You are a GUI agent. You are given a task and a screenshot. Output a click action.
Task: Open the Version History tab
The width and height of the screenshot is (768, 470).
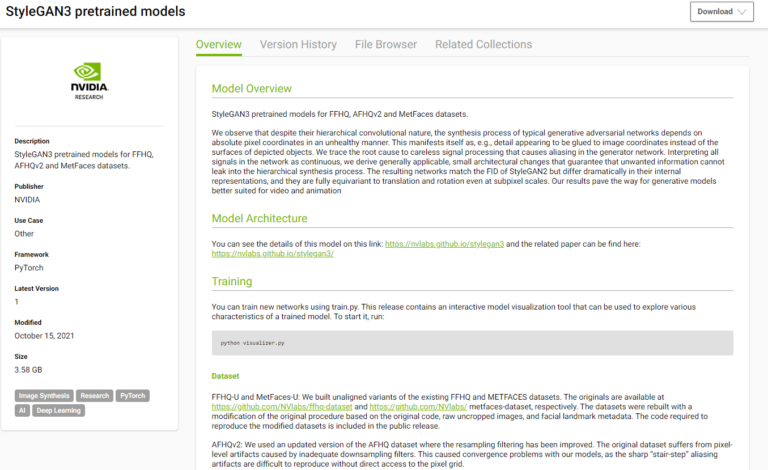click(x=298, y=45)
